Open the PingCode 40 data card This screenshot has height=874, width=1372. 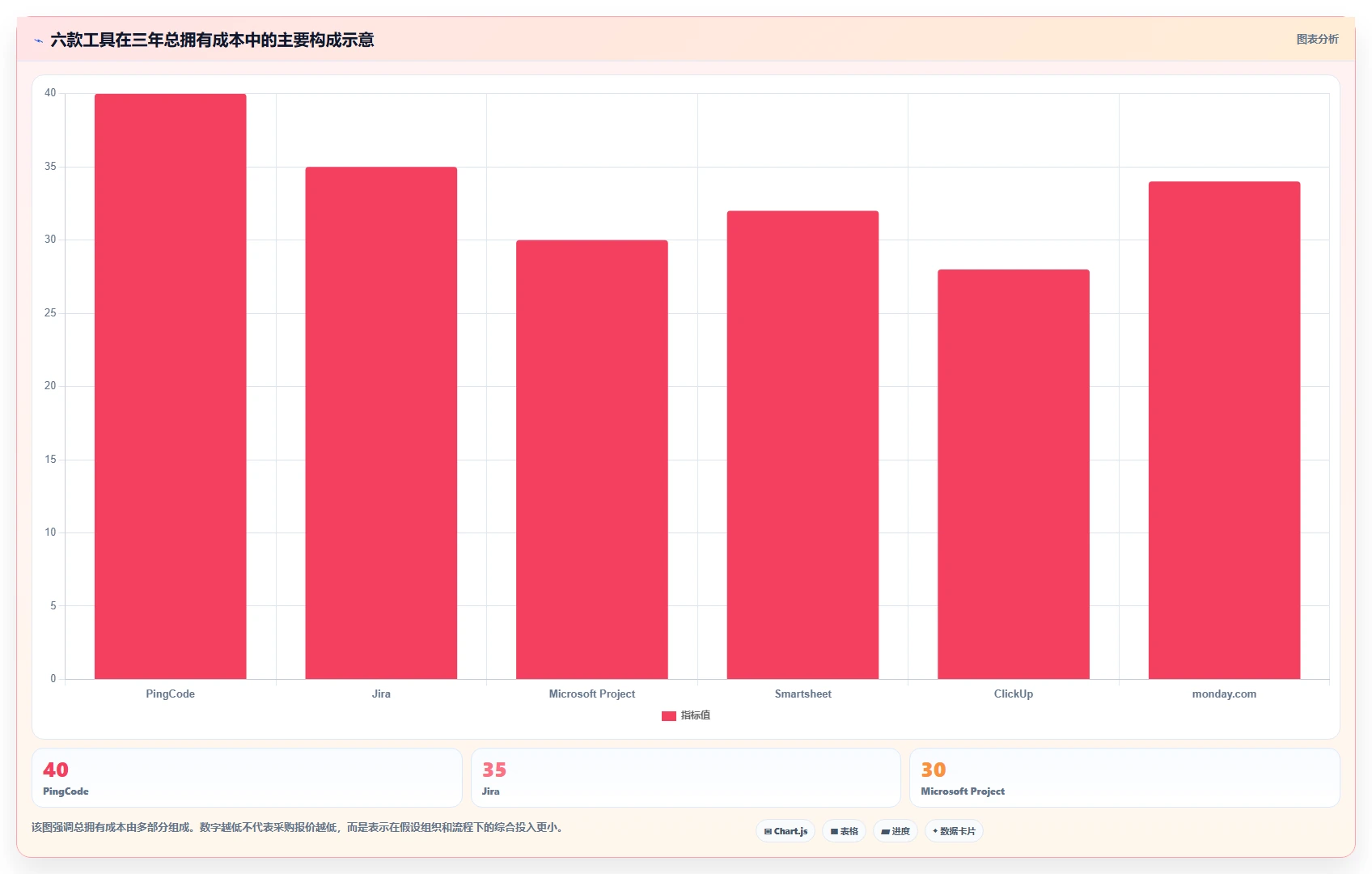click(x=247, y=778)
